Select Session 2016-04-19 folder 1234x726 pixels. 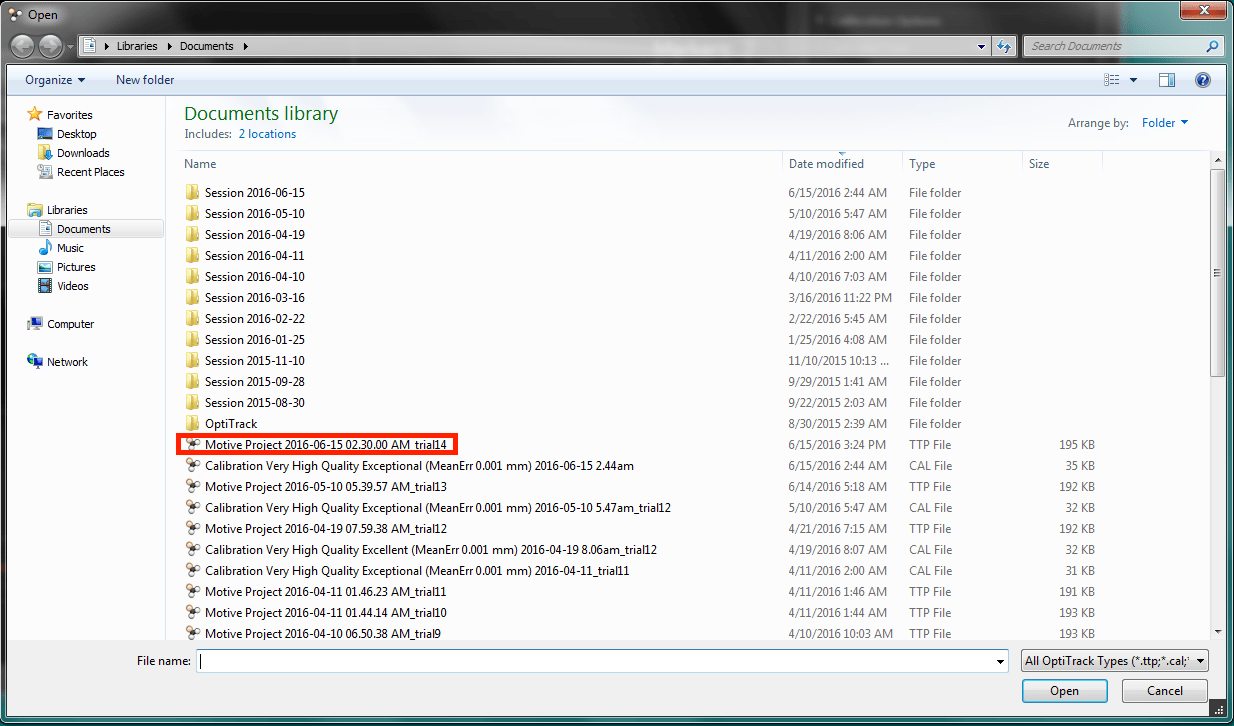click(255, 234)
